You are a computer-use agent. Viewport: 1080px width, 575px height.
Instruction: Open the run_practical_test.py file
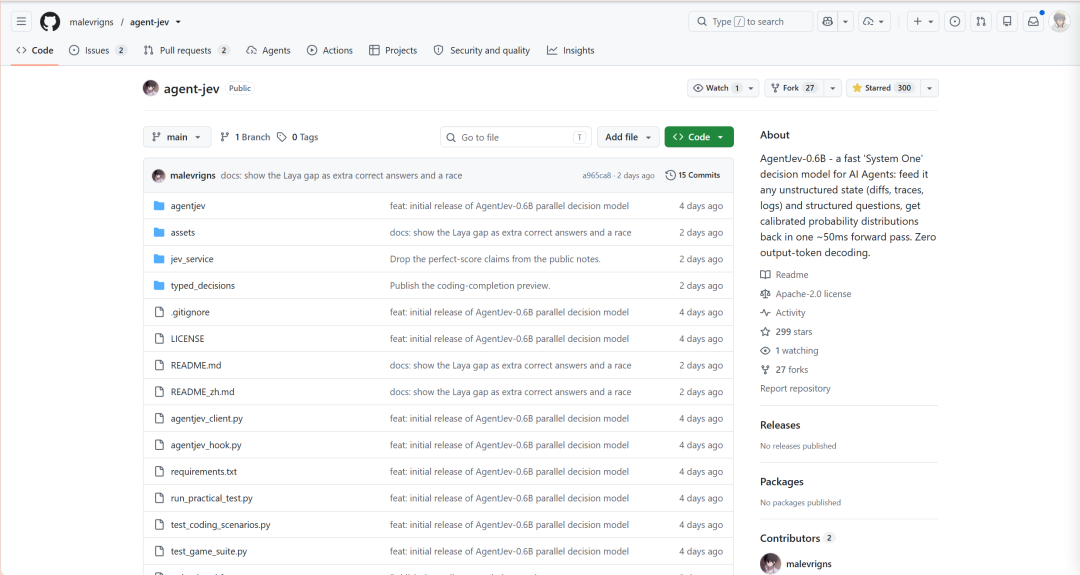point(211,498)
